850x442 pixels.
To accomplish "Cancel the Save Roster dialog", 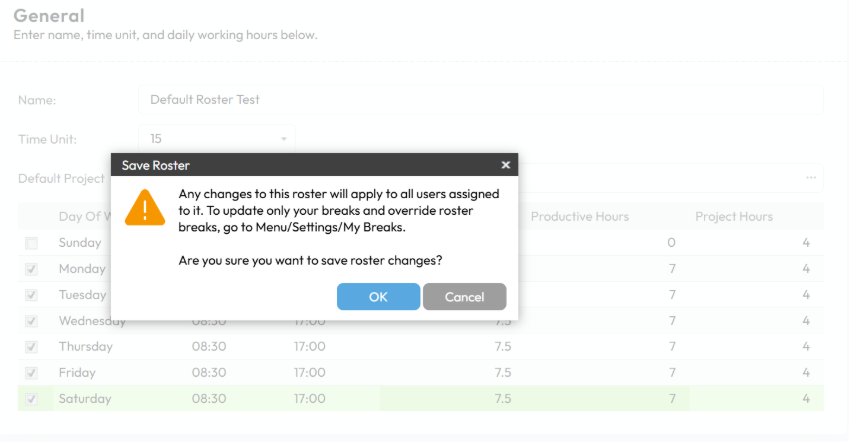I will pyautogui.click(x=464, y=297).
